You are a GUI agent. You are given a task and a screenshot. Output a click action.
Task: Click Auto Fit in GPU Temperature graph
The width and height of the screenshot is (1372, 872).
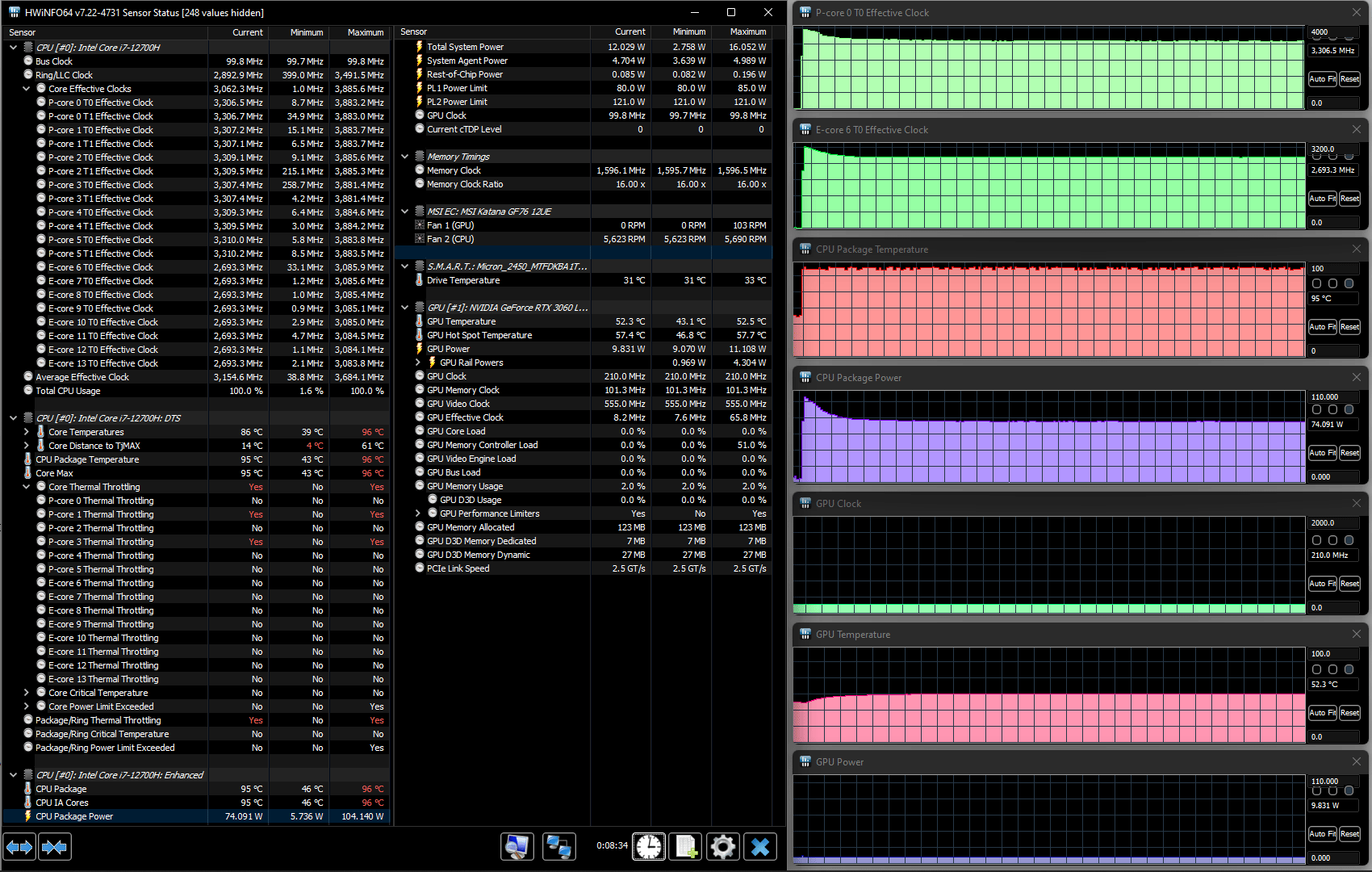(1322, 713)
